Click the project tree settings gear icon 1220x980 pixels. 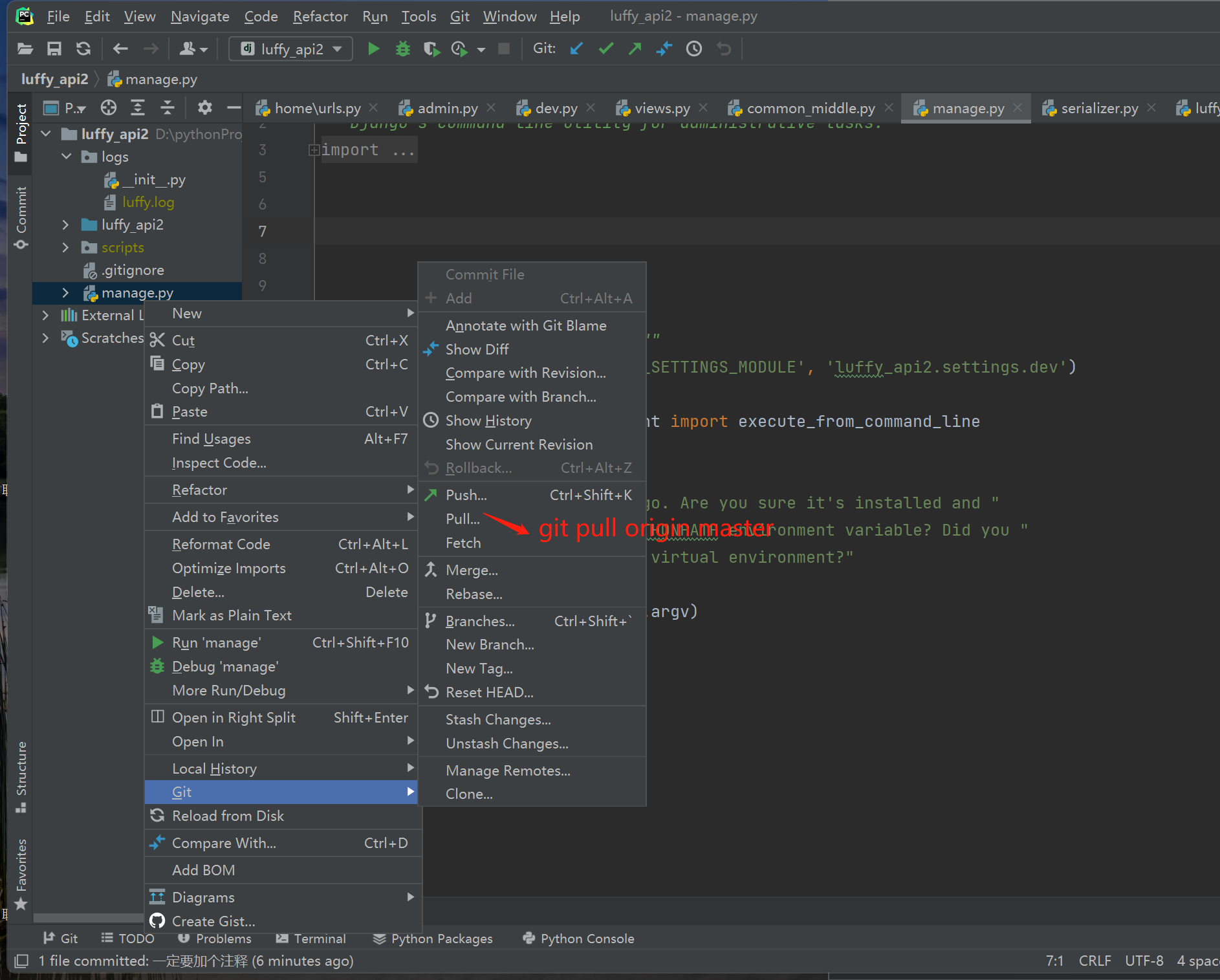pos(204,108)
